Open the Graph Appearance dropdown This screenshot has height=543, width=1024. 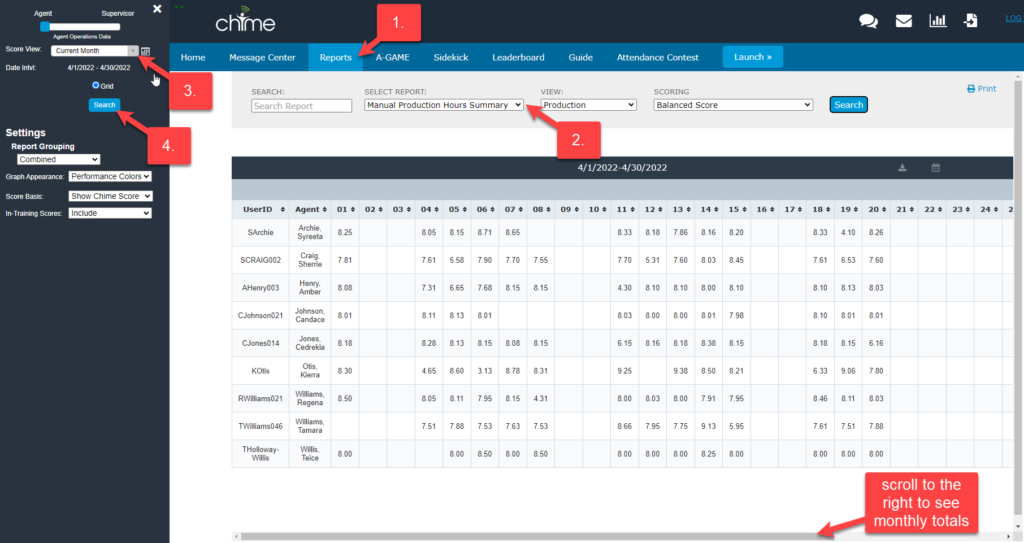coord(110,176)
